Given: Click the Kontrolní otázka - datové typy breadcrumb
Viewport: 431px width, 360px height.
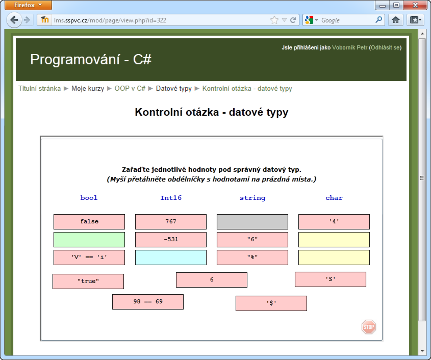Looking at the screenshot, I should [247, 89].
